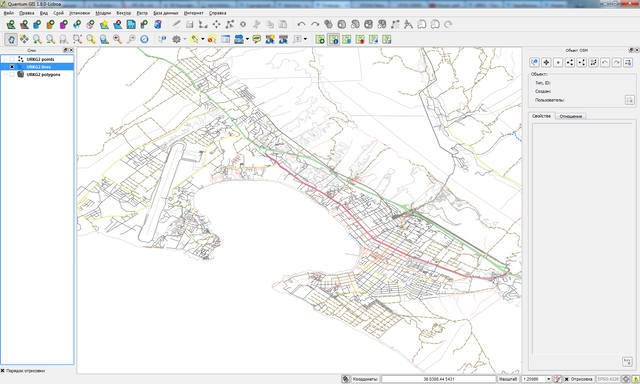Select the points layer name in layers list
The height and width of the screenshot is (384, 640).
click(x=40, y=59)
